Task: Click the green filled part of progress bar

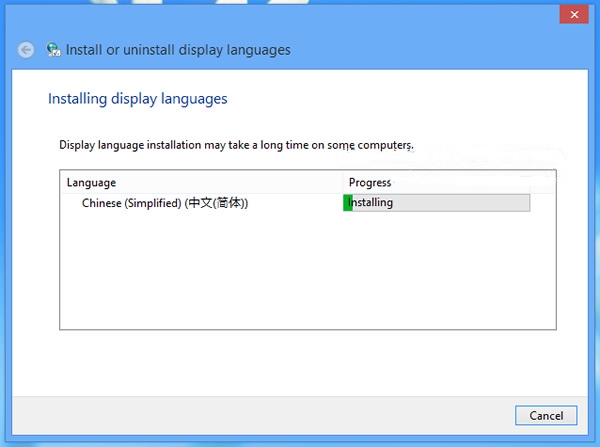Action: click(348, 203)
